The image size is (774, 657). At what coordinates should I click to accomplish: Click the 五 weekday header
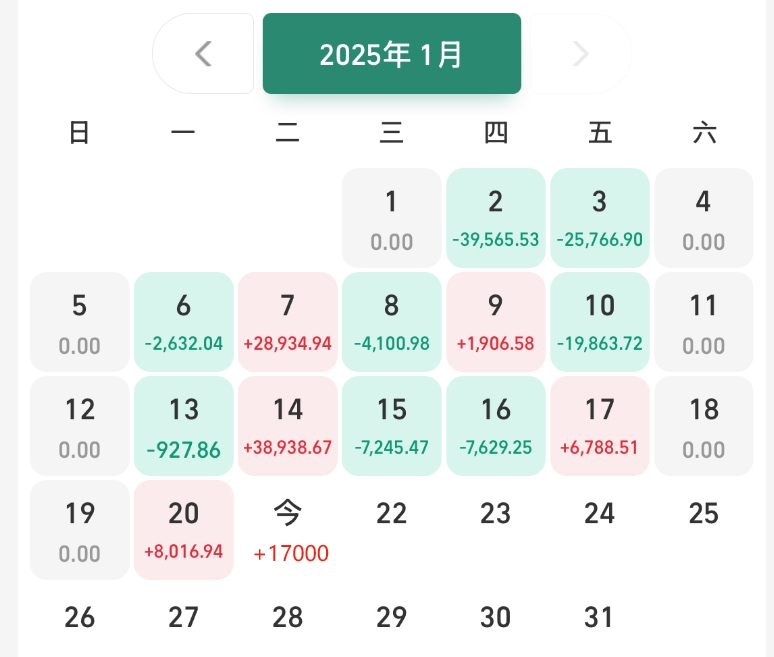[x=600, y=133]
